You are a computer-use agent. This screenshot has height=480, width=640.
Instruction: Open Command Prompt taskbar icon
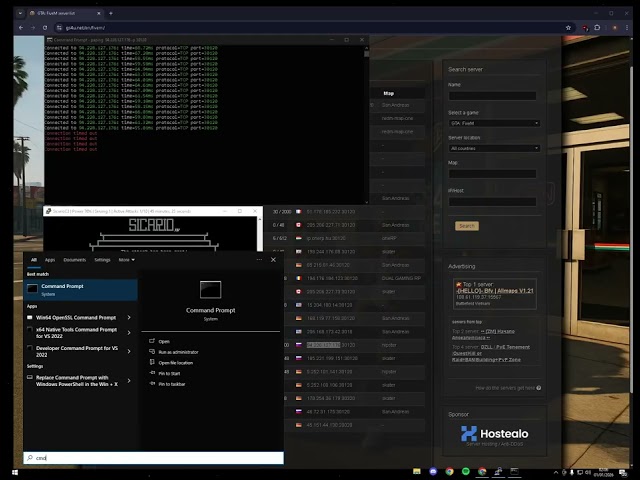(514, 471)
